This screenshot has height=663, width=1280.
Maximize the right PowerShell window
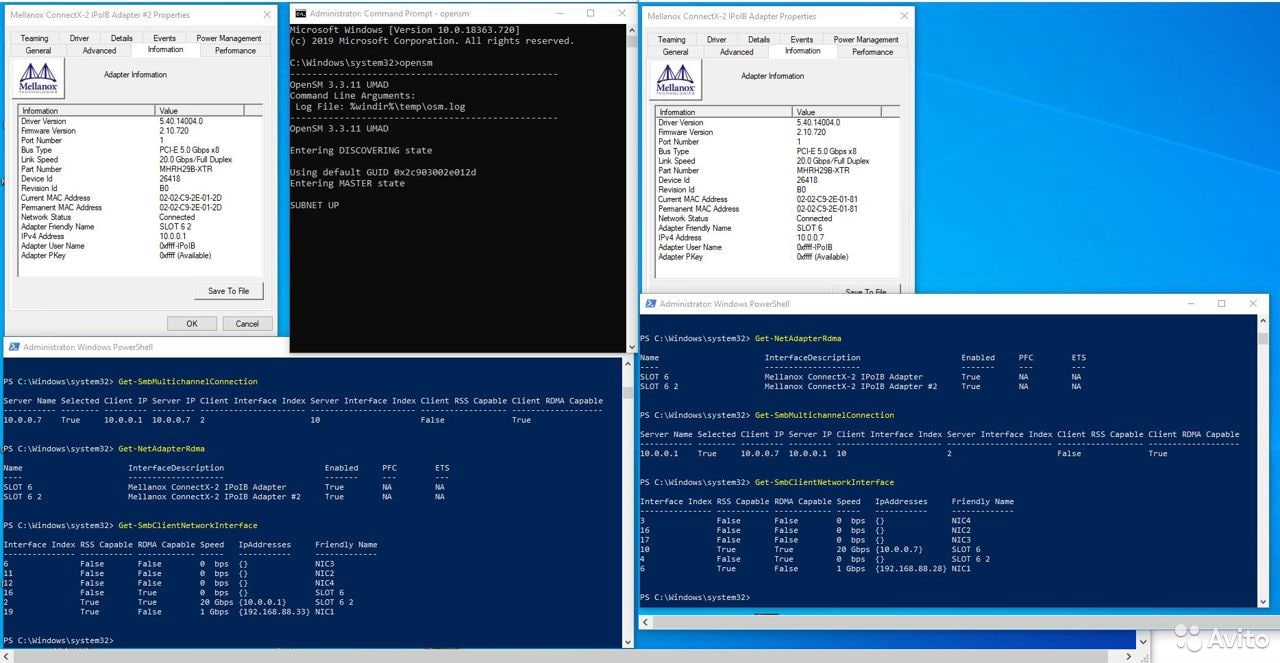(1221, 303)
